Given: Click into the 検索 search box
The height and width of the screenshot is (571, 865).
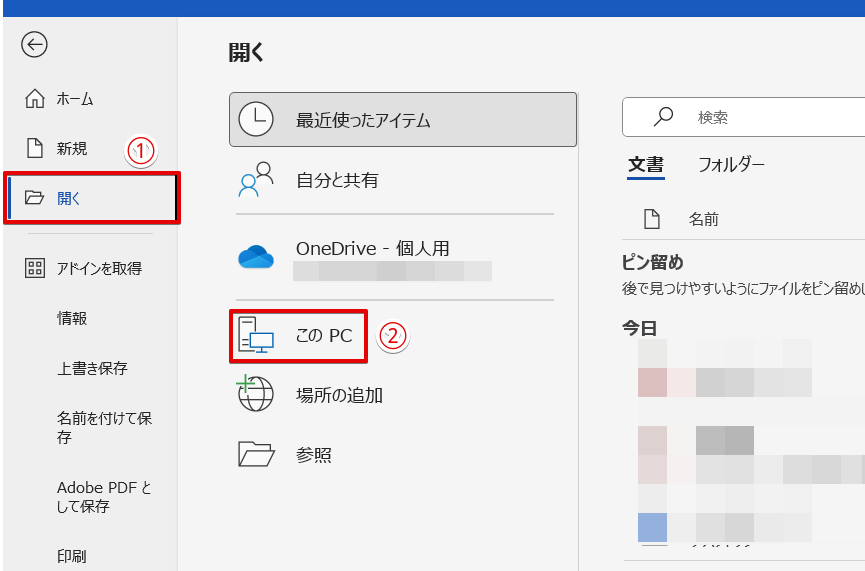Looking at the screenshot, I should pyautogui.click(x=744, y=117).
